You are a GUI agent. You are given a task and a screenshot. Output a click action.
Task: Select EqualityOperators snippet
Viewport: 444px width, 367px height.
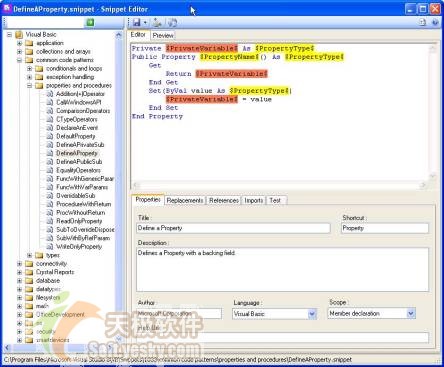click(78, 170)
